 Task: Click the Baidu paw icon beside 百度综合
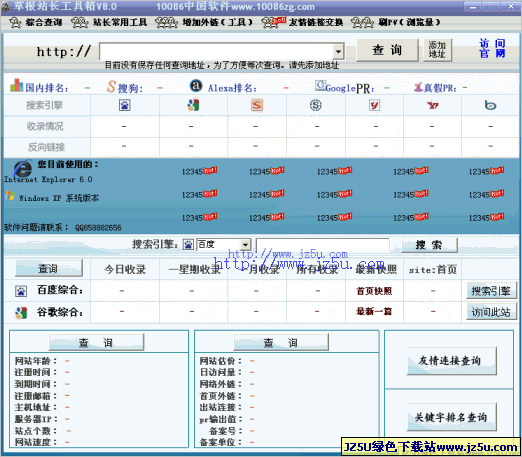tap(21, 291)
